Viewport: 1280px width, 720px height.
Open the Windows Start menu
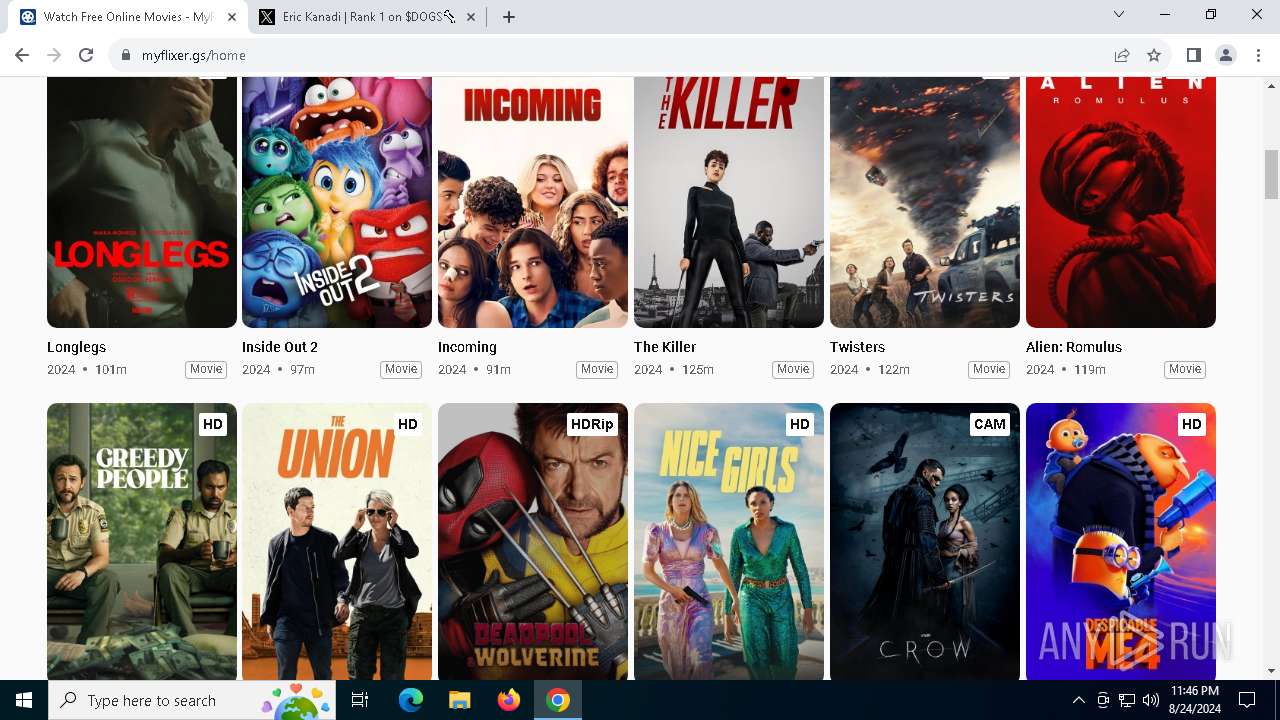pos(24,700)
